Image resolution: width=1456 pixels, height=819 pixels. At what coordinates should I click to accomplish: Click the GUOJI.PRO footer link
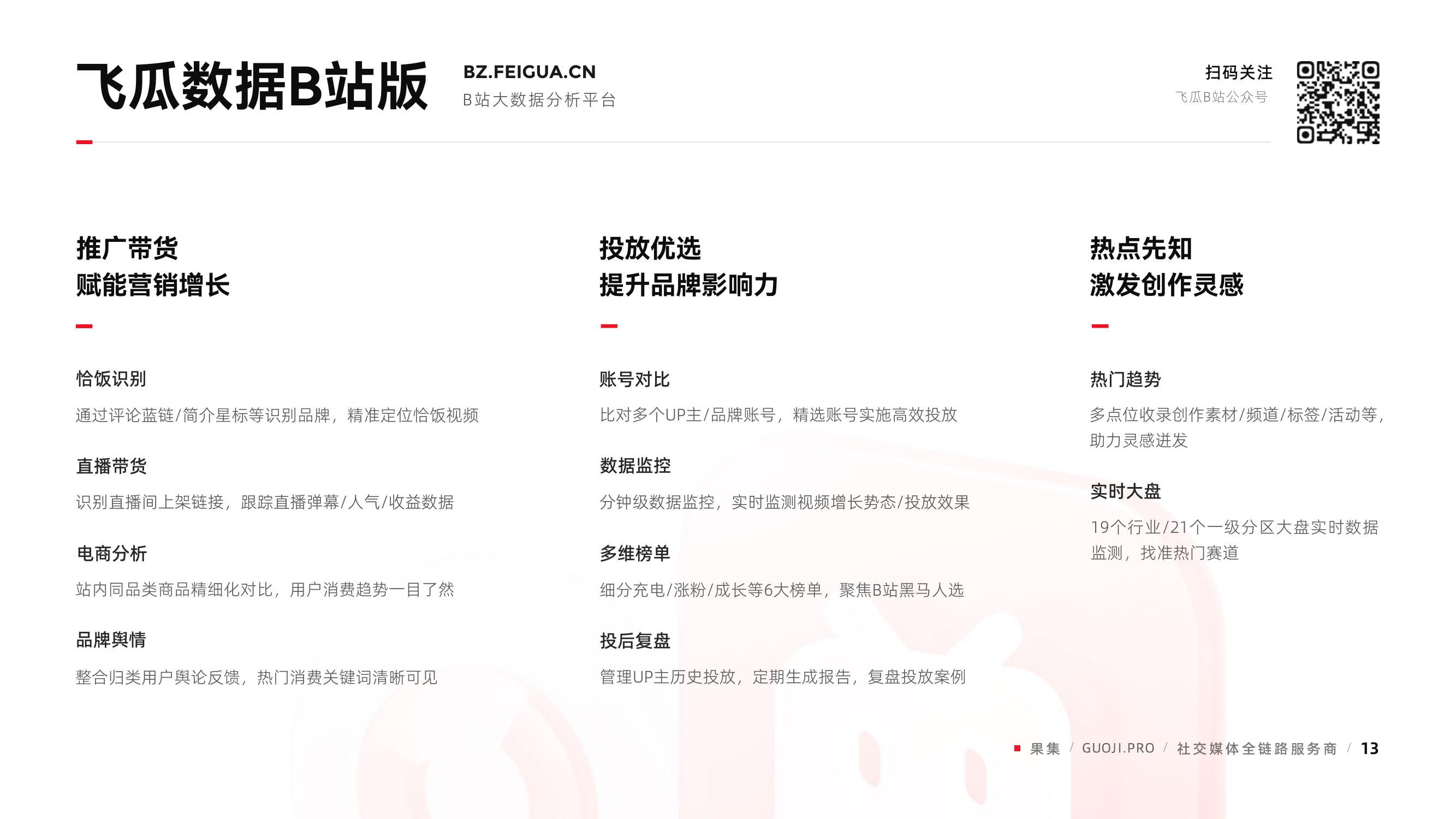[x=1118, y=749]
